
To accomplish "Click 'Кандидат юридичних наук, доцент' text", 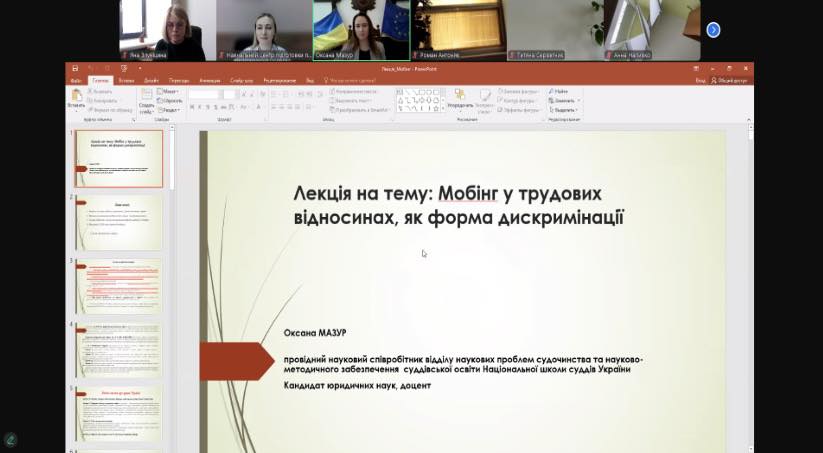I will pos(357,386).
